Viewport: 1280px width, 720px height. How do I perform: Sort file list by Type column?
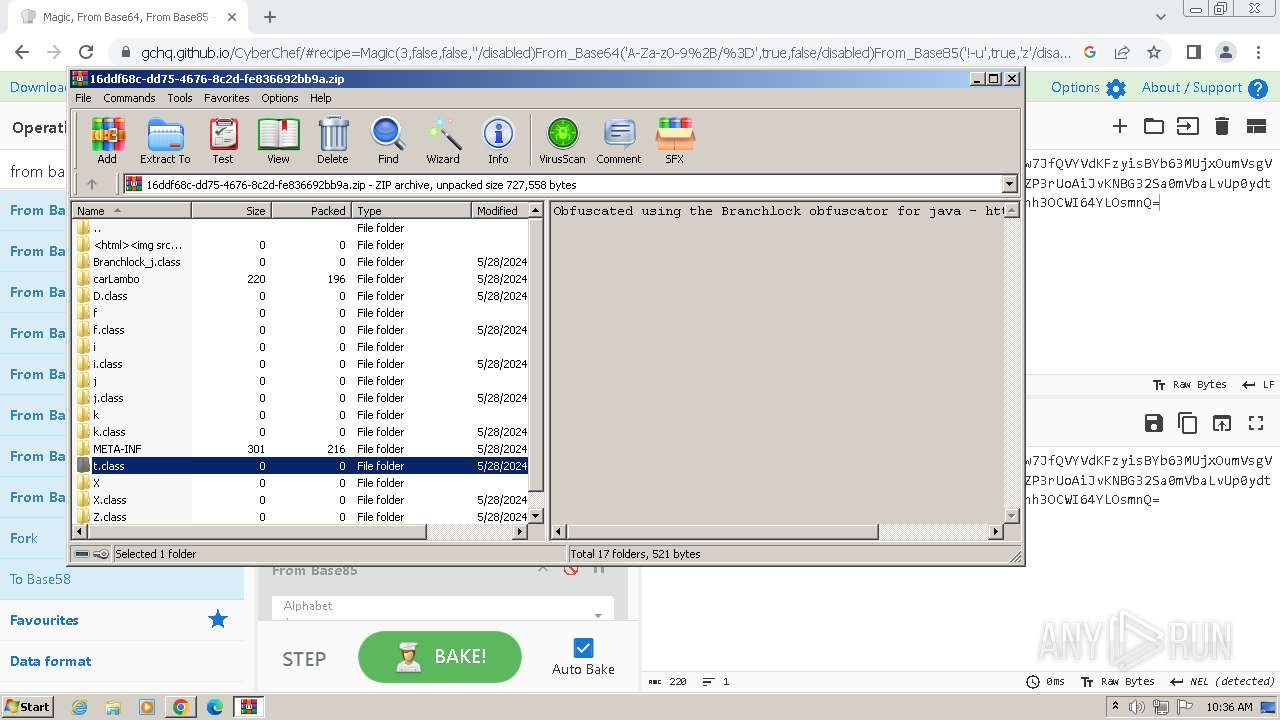tap(411, 211)
